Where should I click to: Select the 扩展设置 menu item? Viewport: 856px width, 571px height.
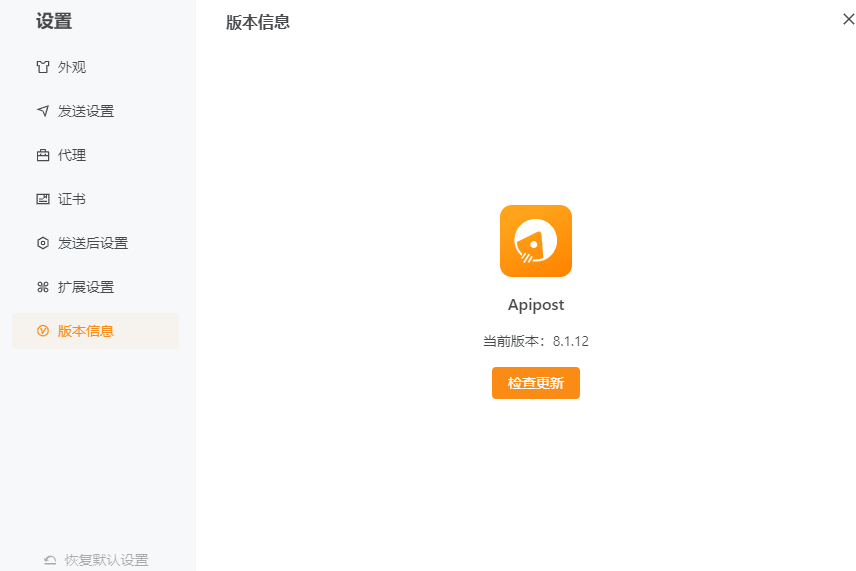pyautogui.click(x=96, y=287)
